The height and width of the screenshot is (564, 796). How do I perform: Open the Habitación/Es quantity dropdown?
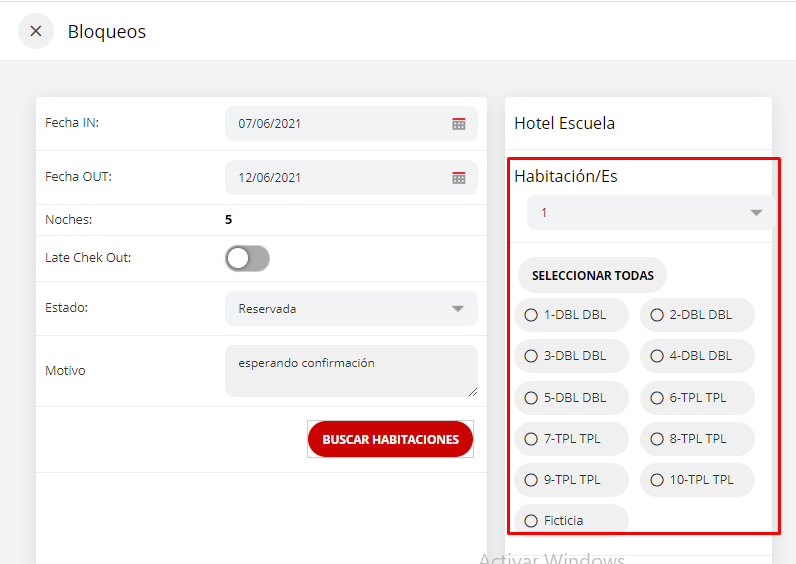point(755,213)
